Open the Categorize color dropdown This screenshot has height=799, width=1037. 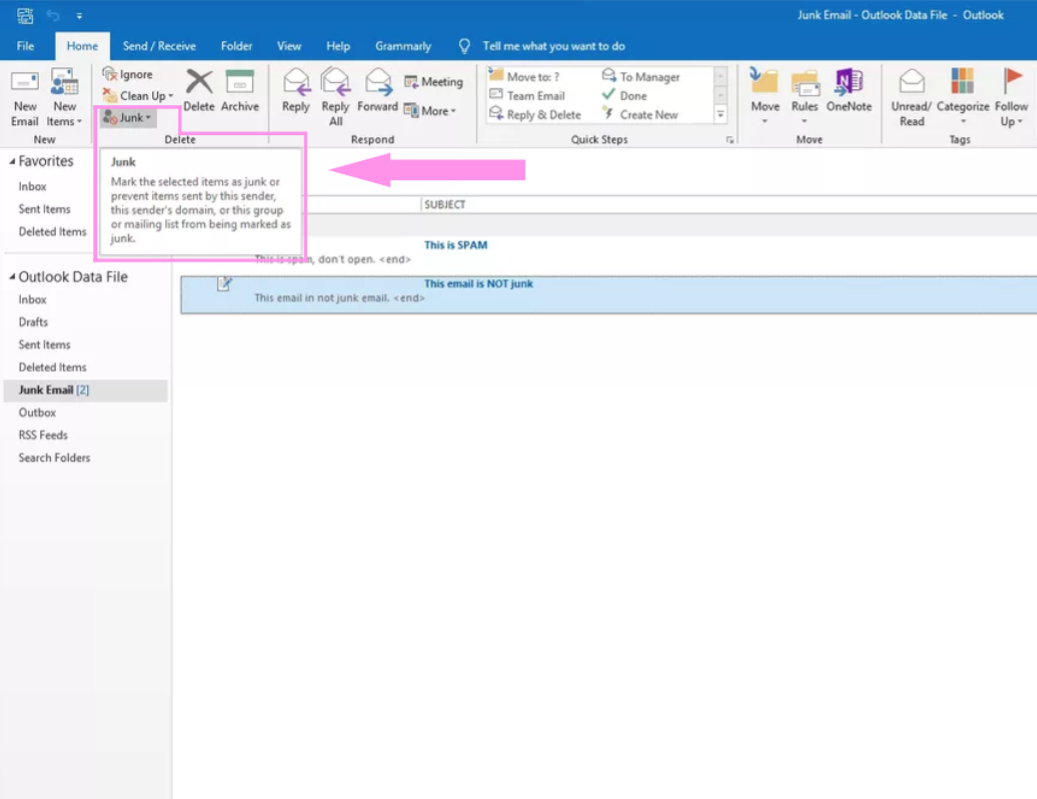(962, 83)
